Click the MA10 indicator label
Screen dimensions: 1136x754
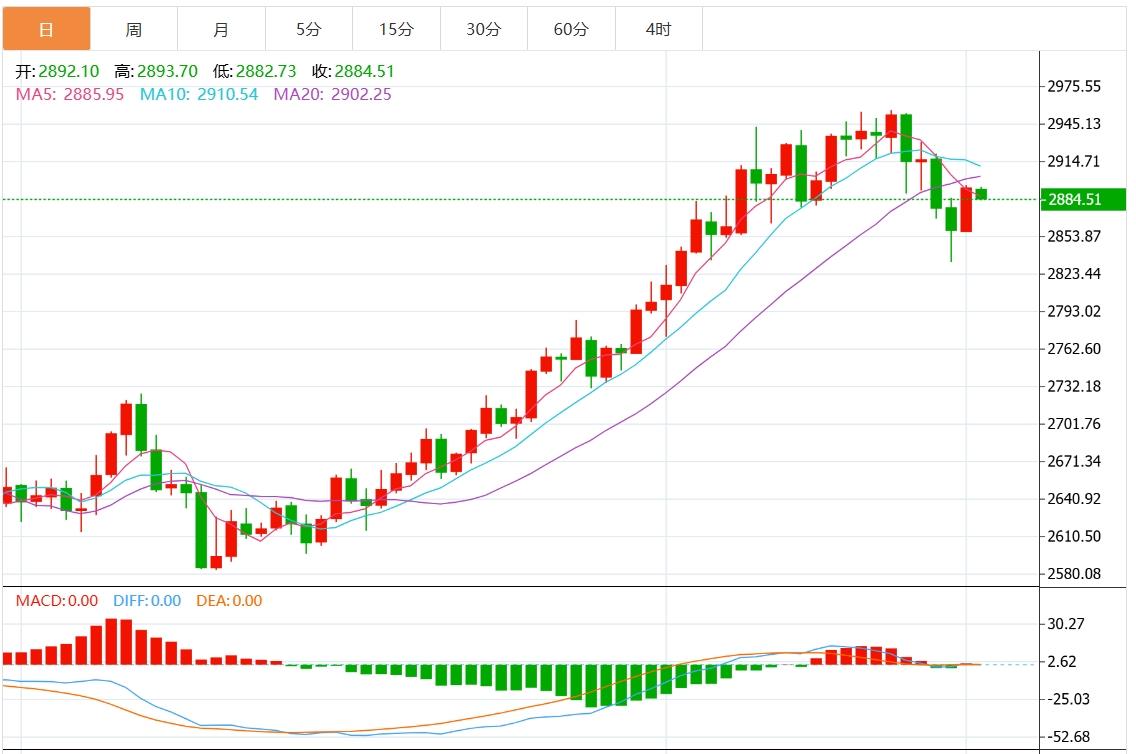[198, 94]
